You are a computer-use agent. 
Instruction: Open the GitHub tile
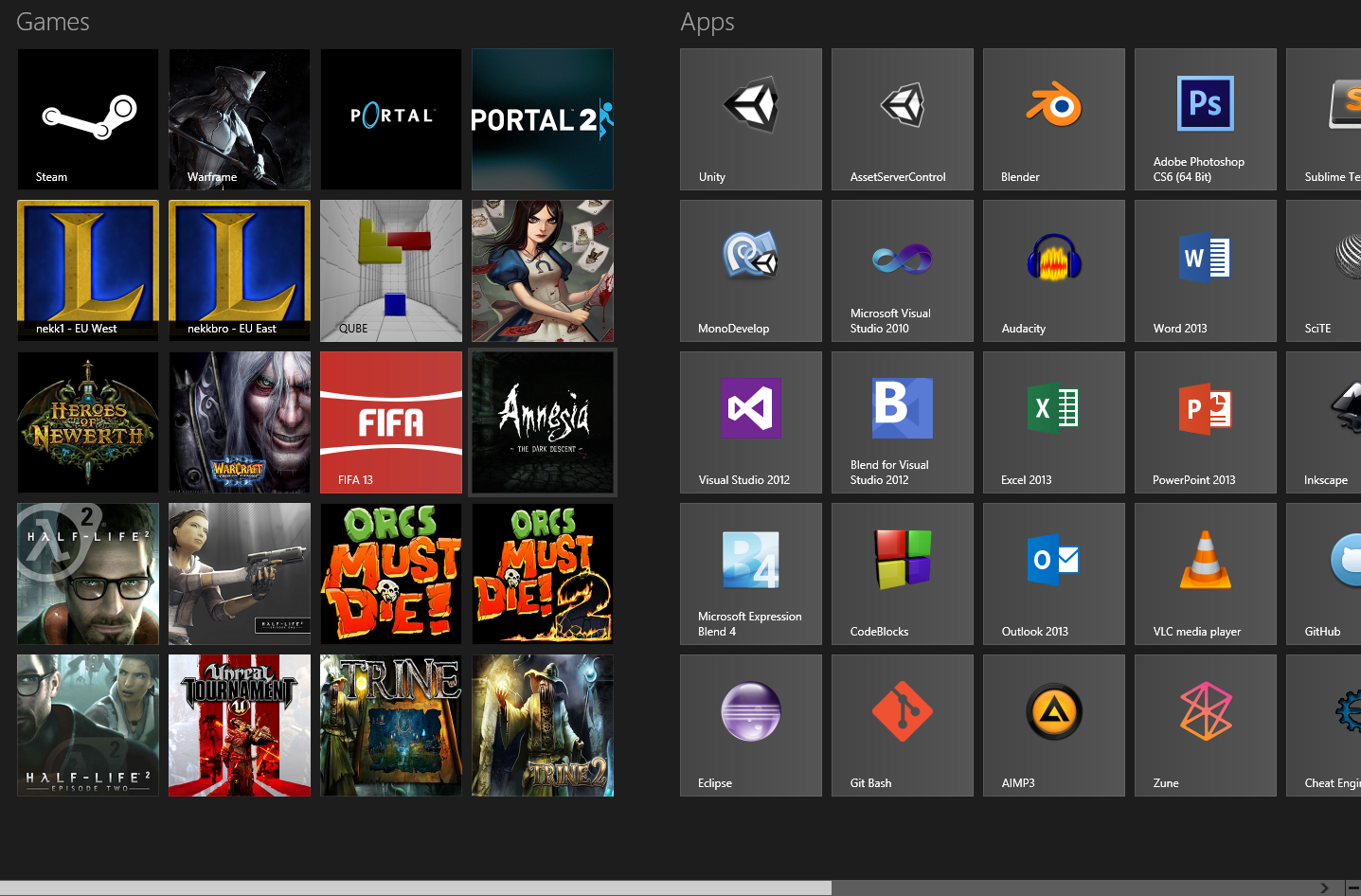click(1324, 574)
